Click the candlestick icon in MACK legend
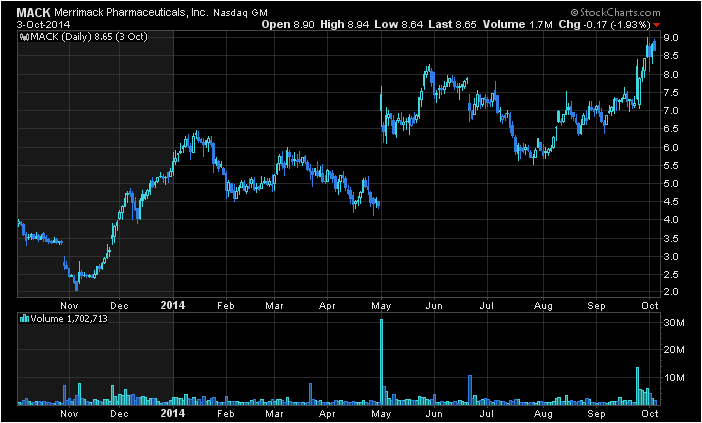The image size is (702, 423). click(25, 37)
